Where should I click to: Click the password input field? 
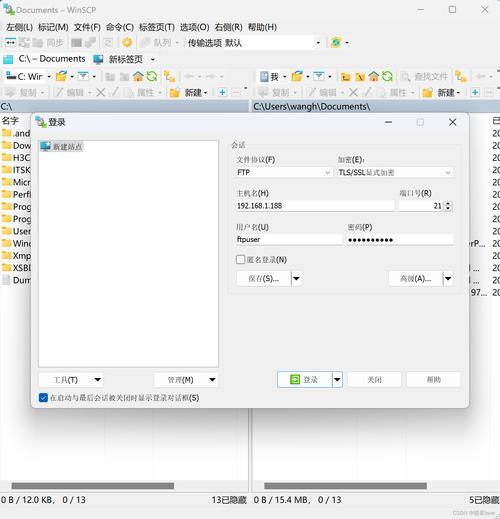click(x=400, y=240)
